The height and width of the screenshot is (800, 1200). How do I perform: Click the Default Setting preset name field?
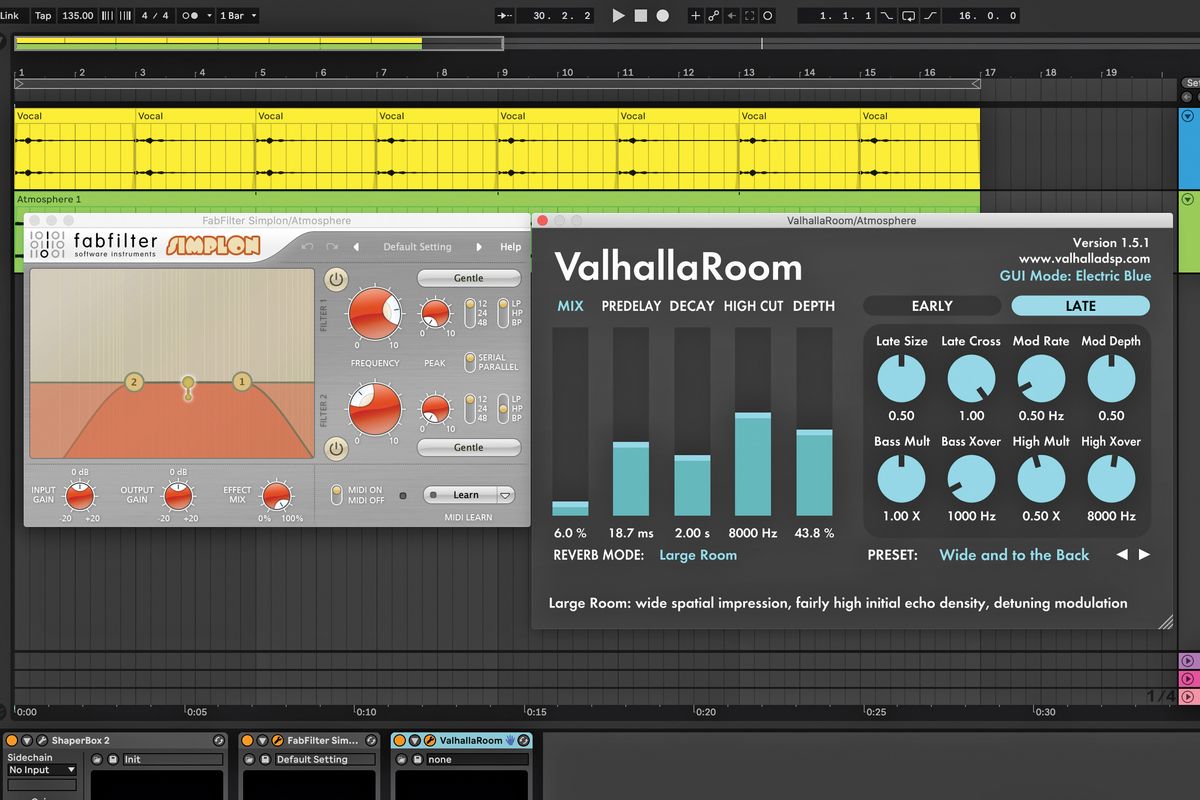[416, 246]
